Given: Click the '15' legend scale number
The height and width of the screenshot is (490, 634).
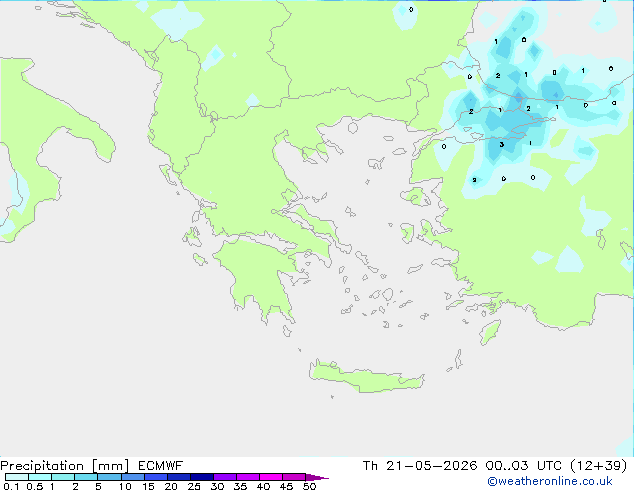Looking at the screenshot, I should click(148, 486).
